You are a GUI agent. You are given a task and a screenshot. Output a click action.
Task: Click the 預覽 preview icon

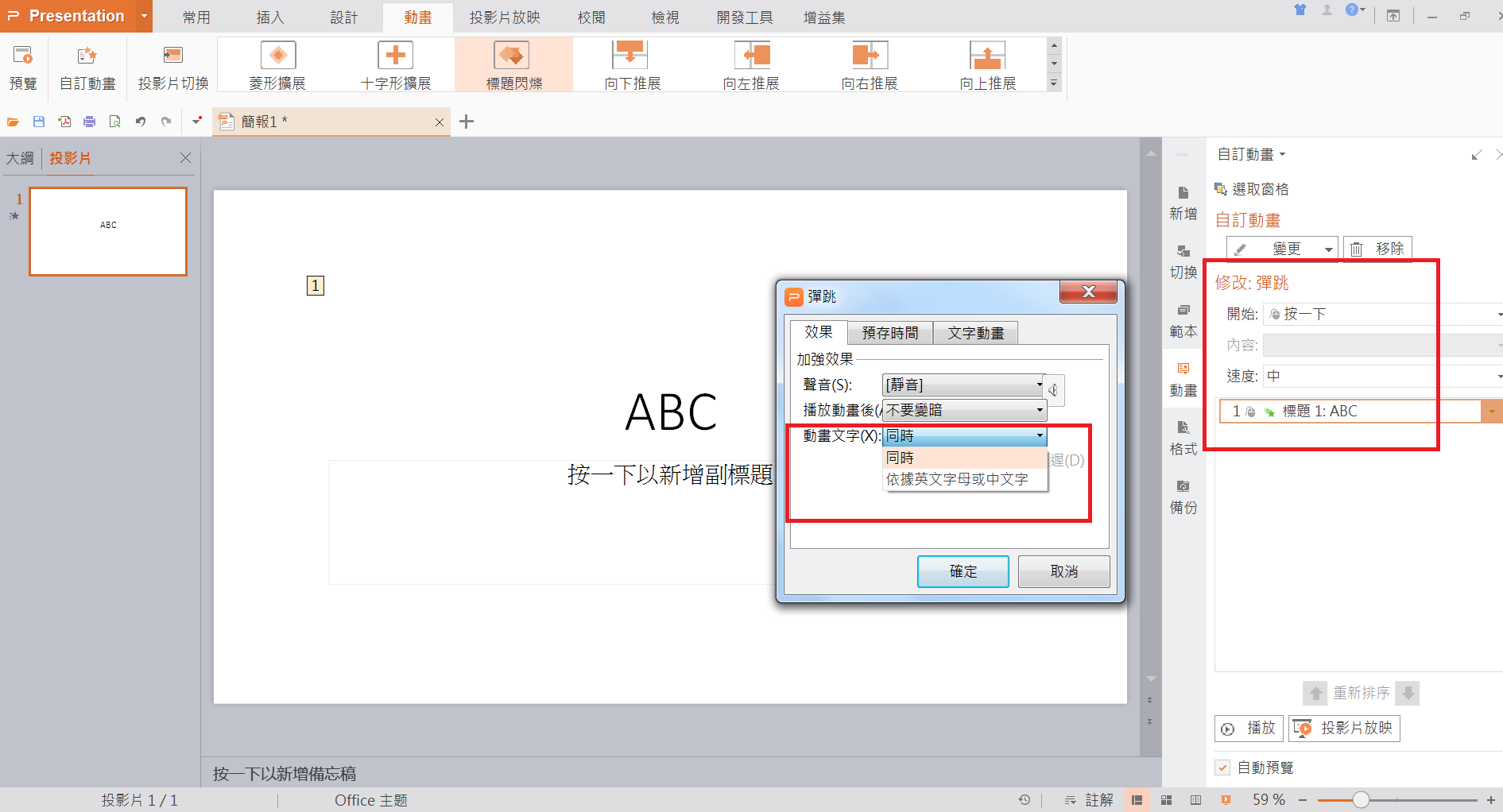(23, 67)
